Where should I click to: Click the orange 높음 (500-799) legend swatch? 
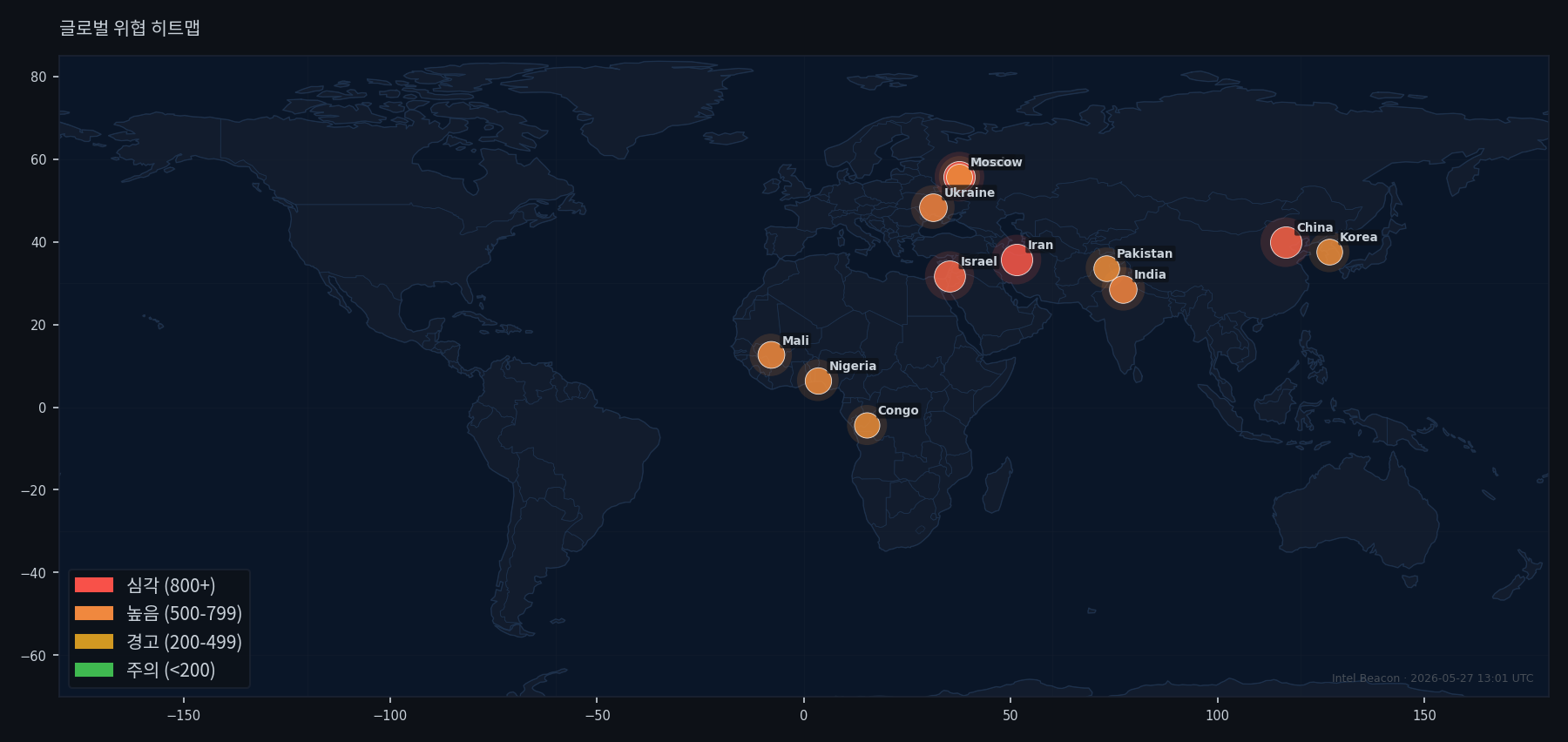pos(94,613)
